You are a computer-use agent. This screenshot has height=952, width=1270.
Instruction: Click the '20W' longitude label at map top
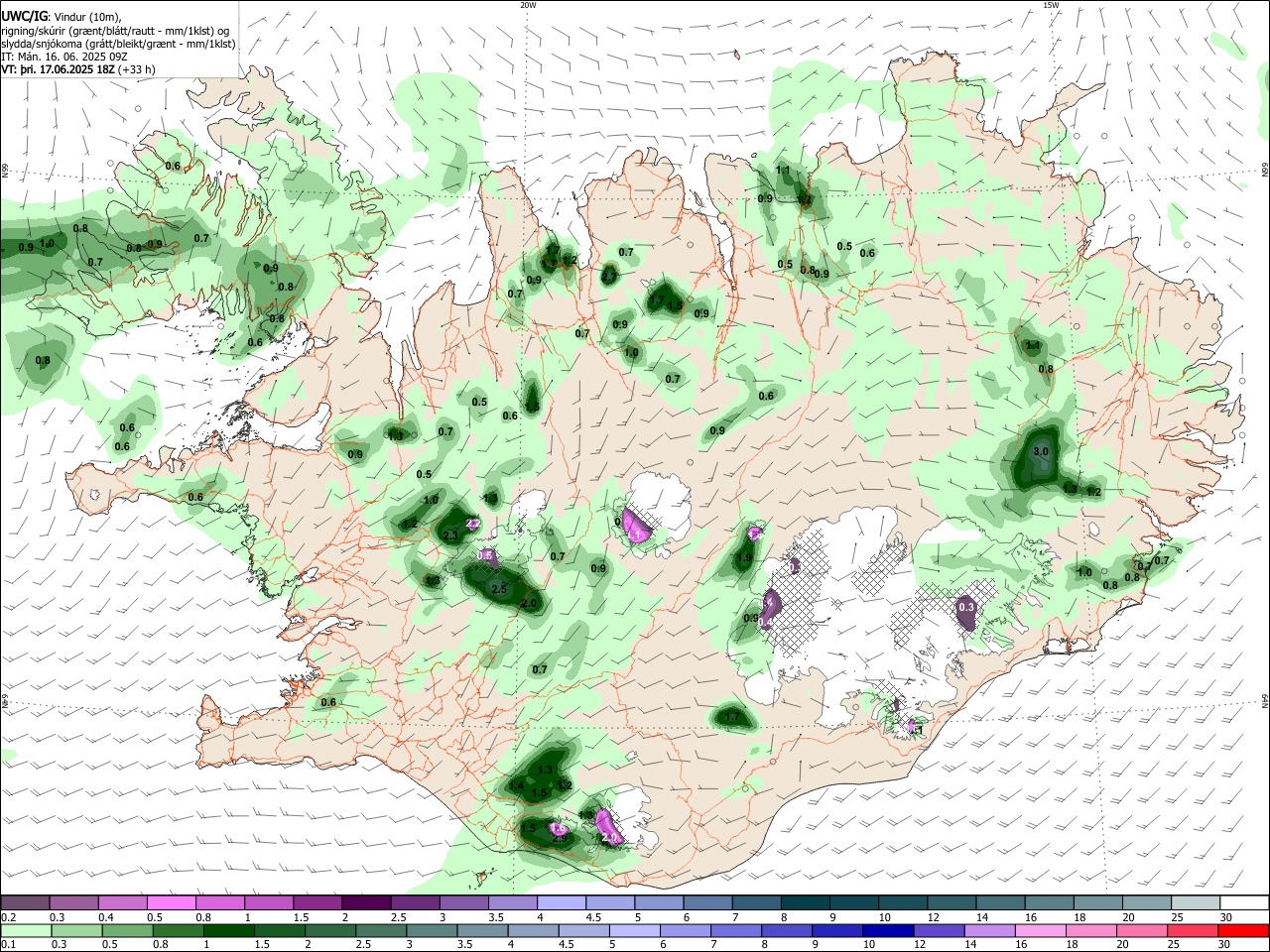[x=528, y=5]
